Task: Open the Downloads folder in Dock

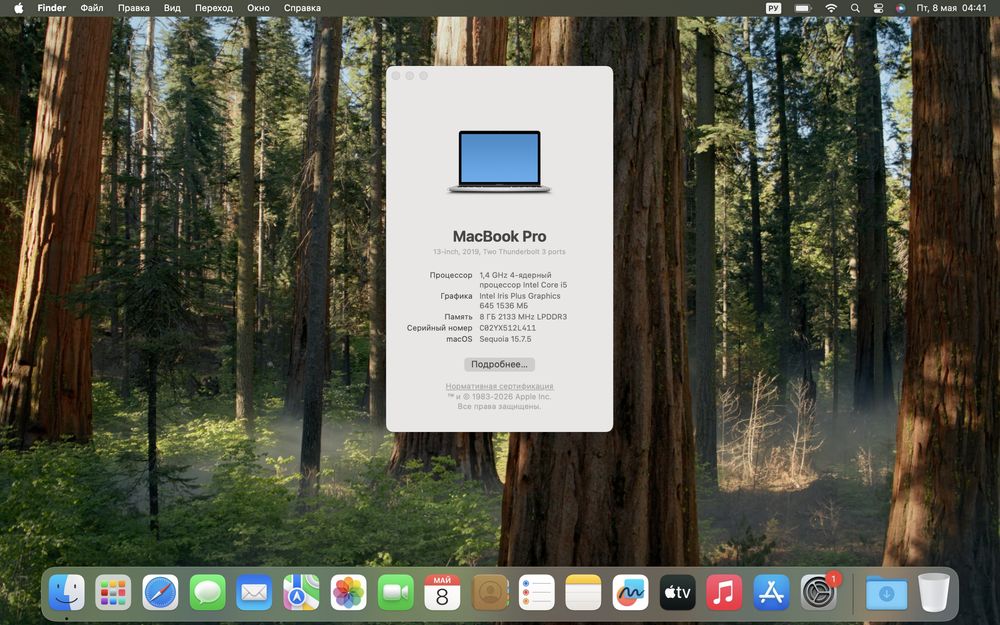Action: pos(886,592)
